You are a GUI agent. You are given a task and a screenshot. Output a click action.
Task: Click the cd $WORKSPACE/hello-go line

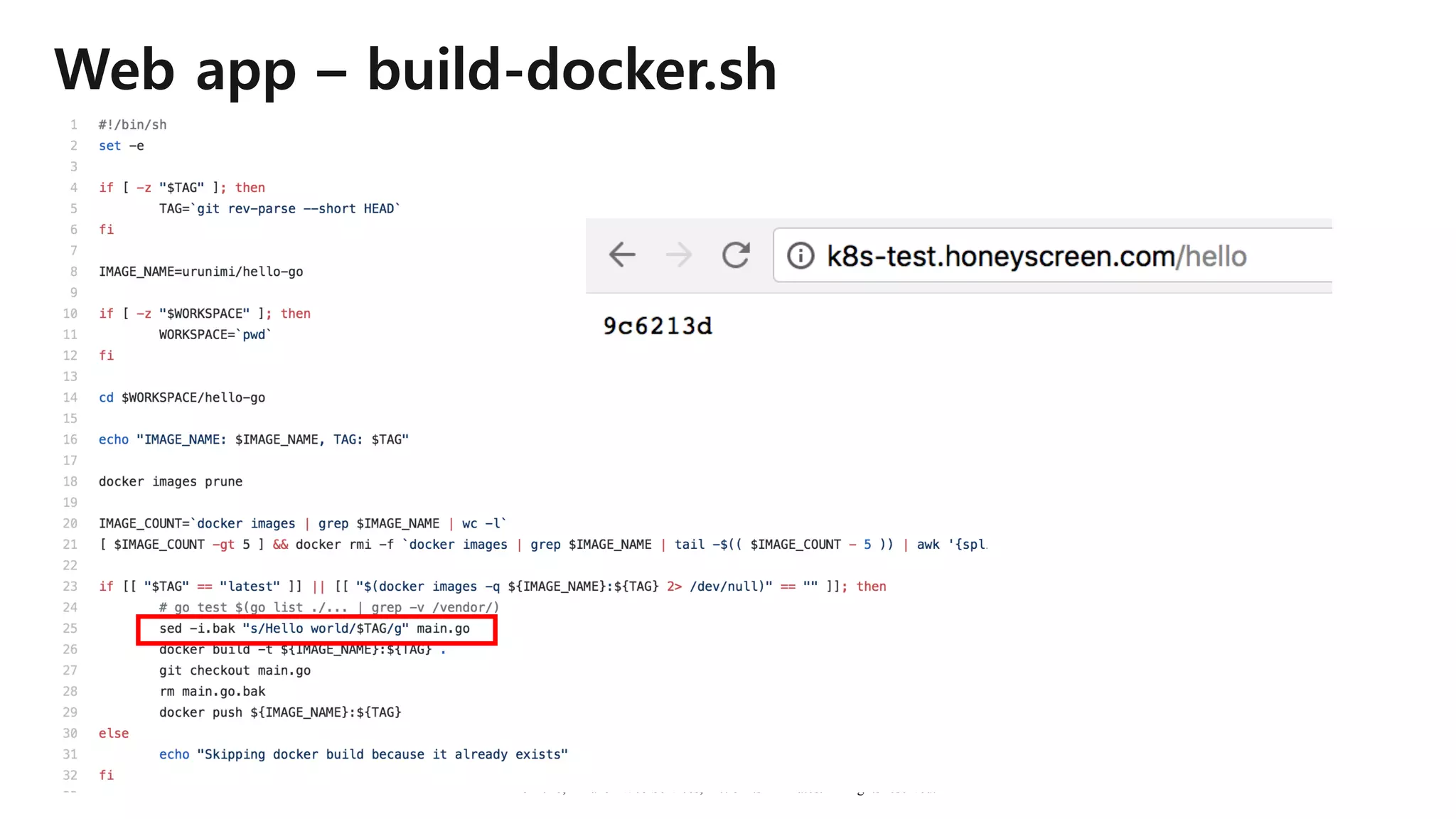point(181,397)
